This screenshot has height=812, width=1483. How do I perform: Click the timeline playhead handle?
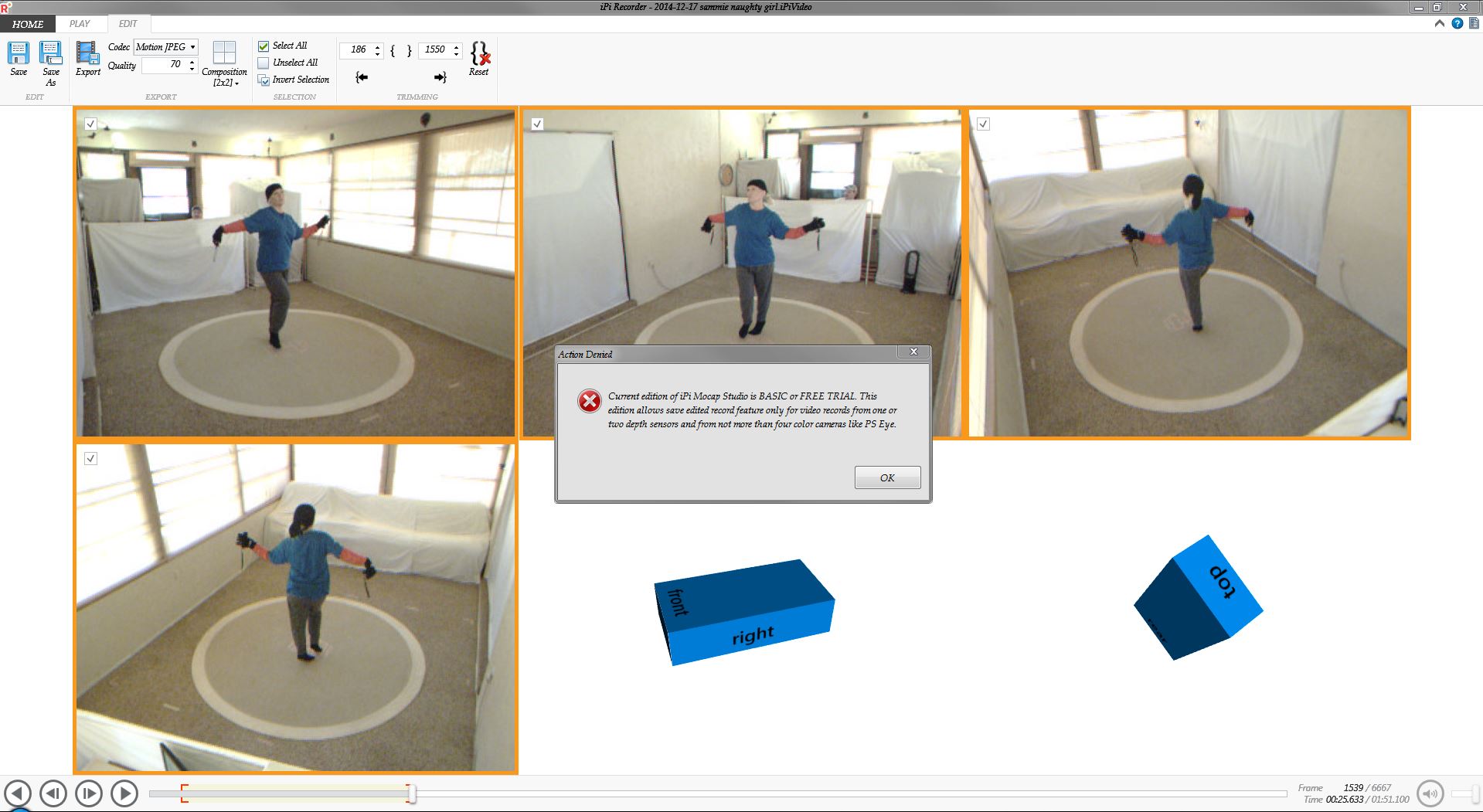413,793
